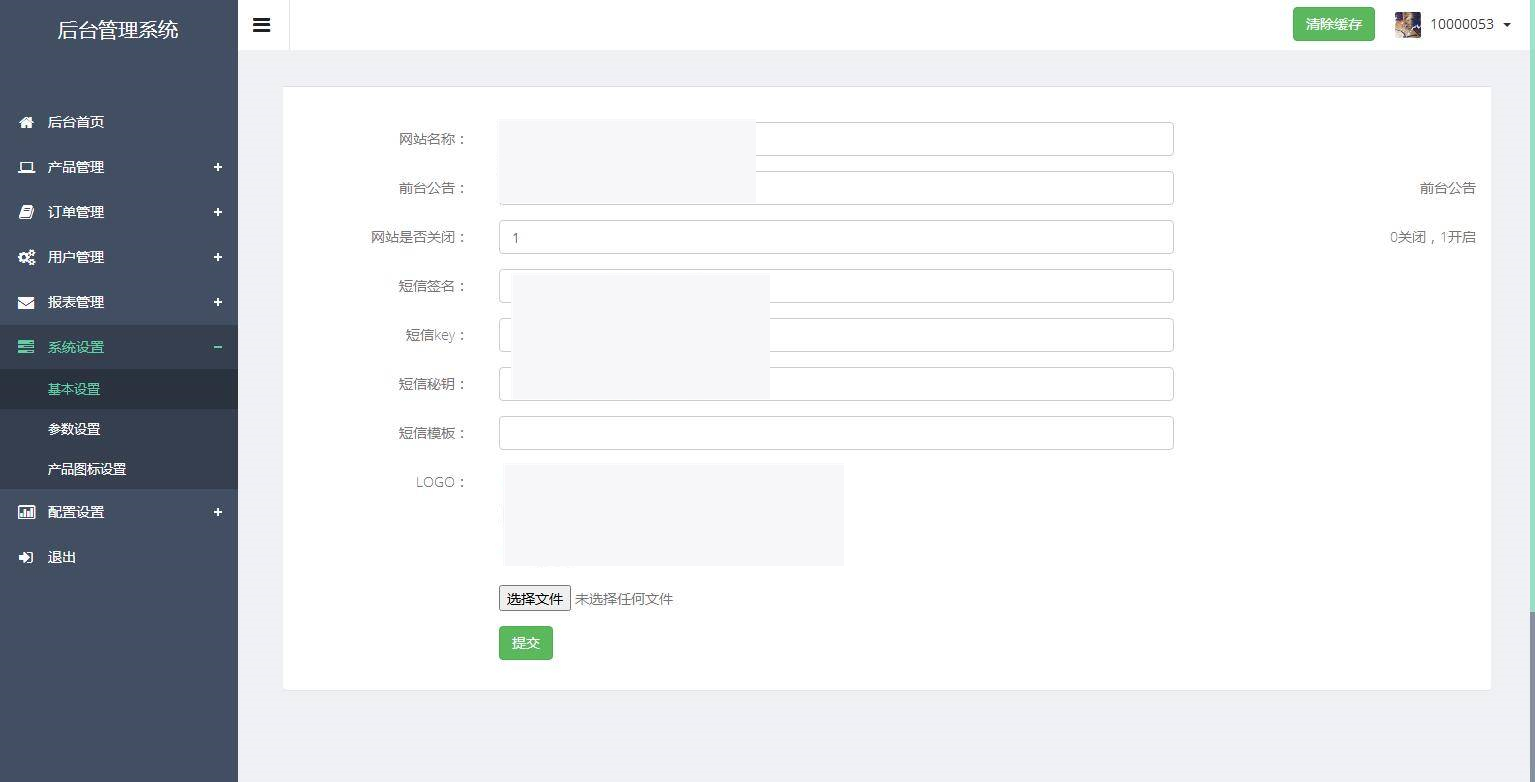Submit the form with 提交 button
1535x782 pixels.
tap(525, 643)
